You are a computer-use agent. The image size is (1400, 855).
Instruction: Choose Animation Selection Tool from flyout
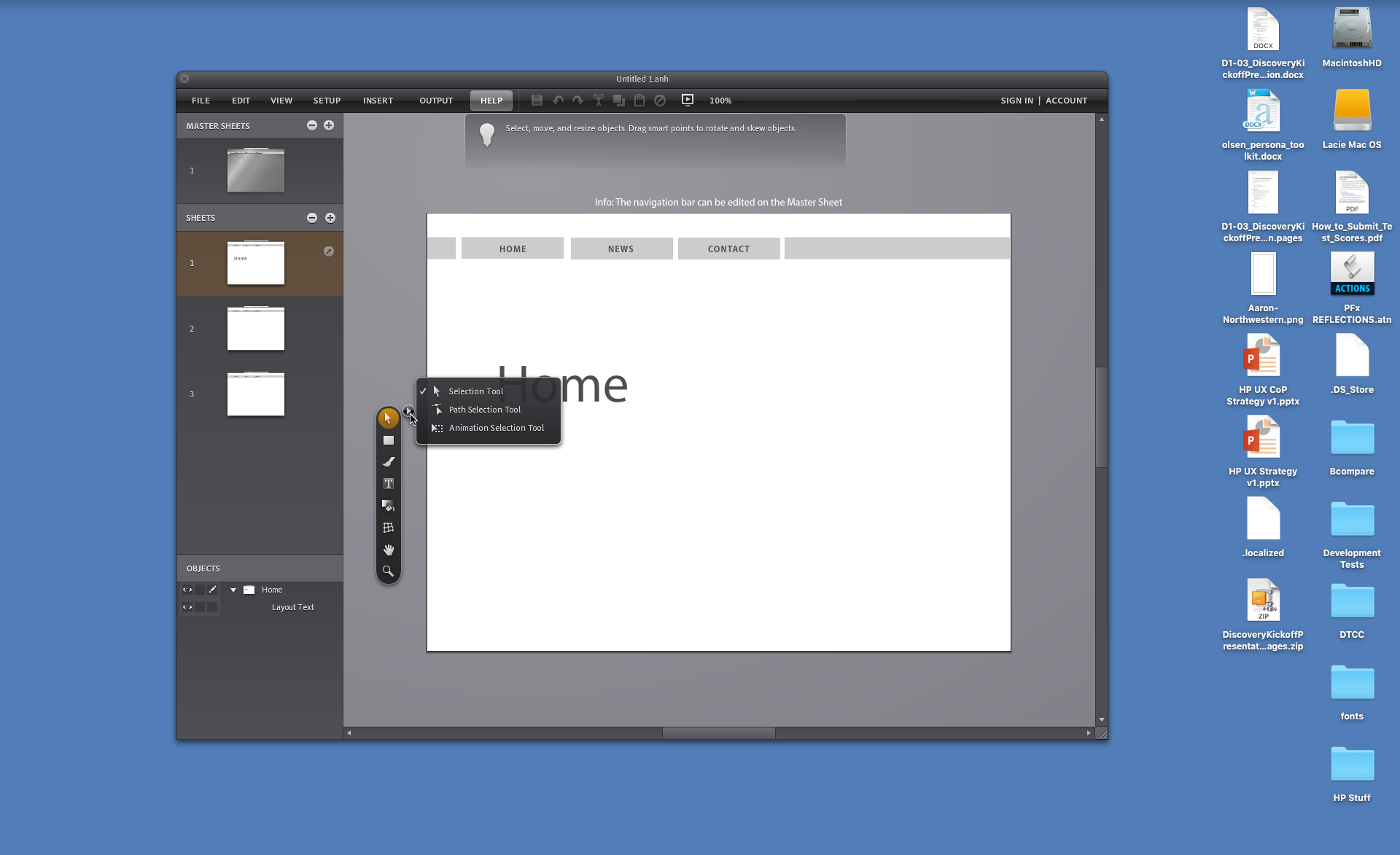pyautogui.click(x=496, y=428)
